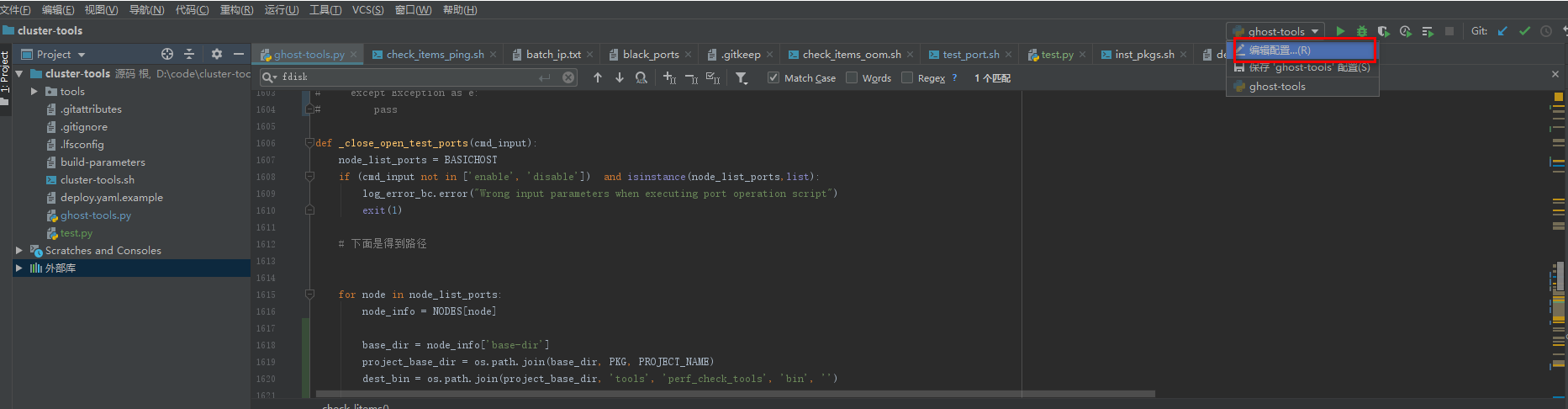Jump to previous search occurrence arrow
This screenshot has width=1568, height=409.
(598, 77)
